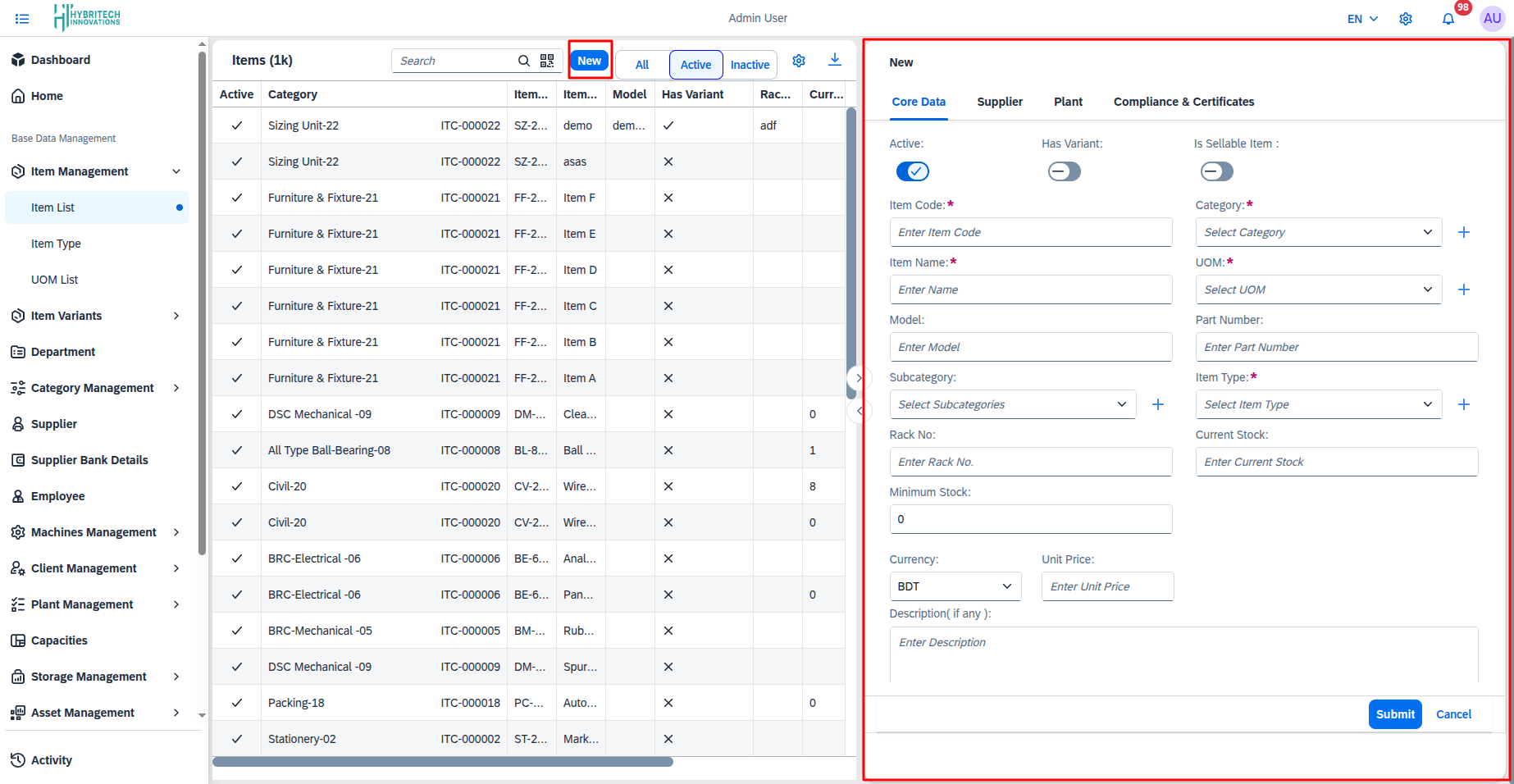
Task: Click the QR code scanner icon
Action: [547, 61]
